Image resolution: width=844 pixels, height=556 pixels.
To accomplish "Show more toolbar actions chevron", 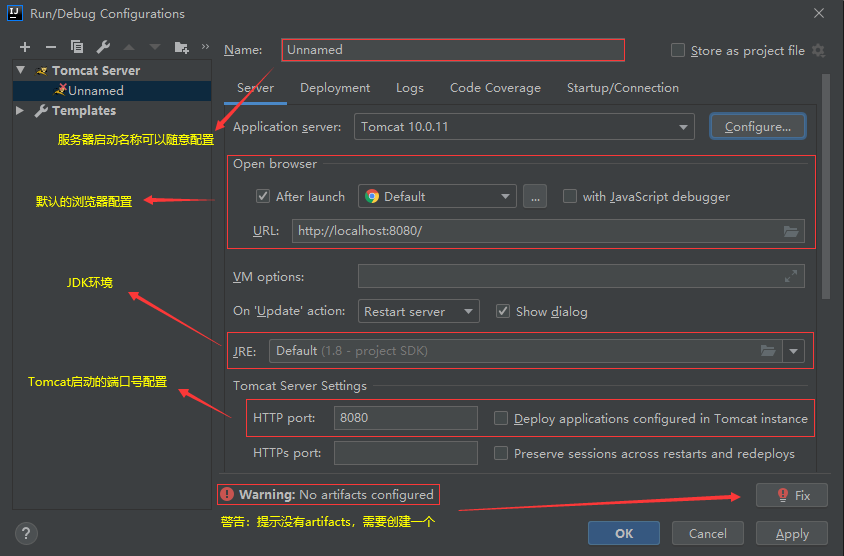I will point(205,47).
